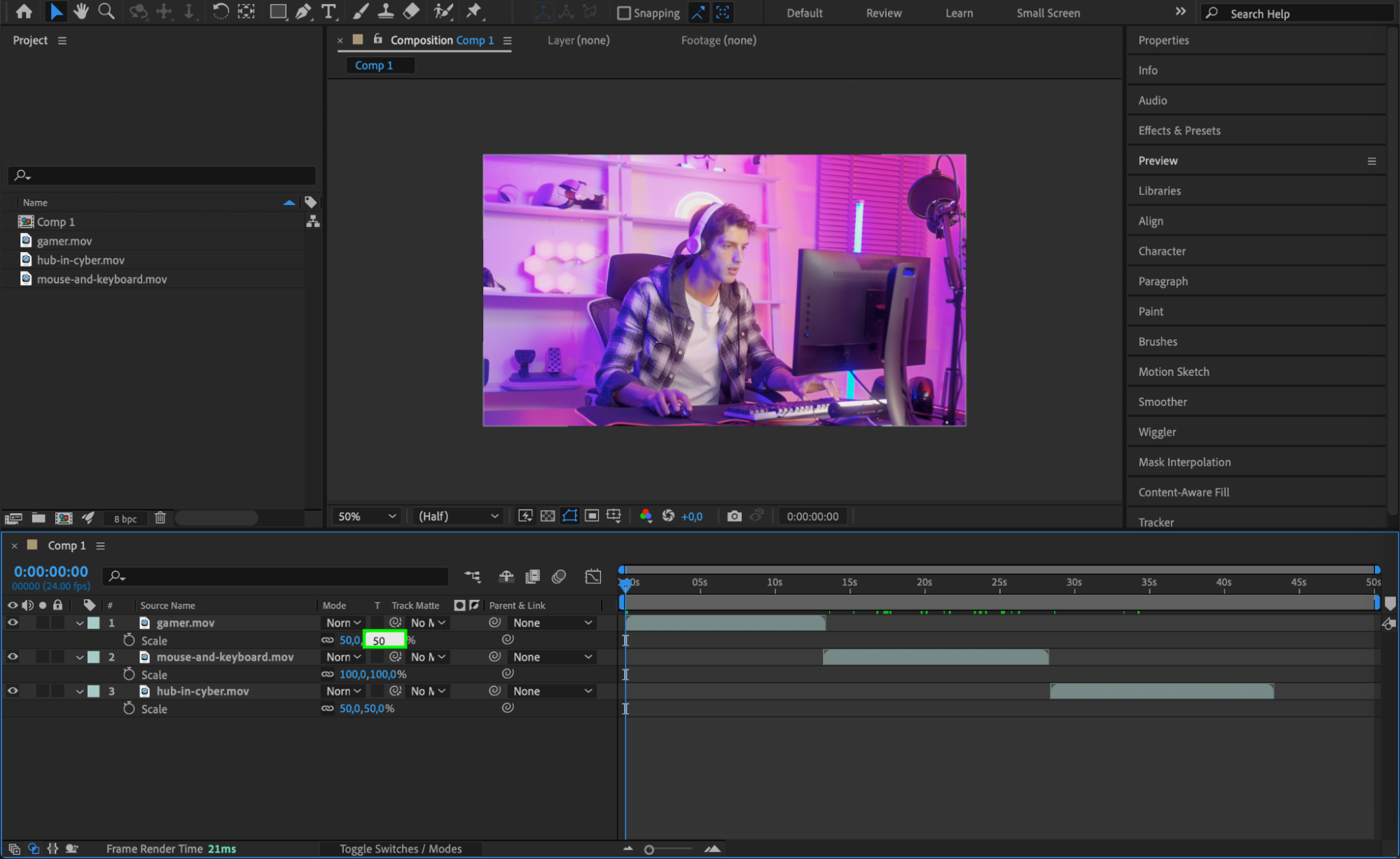Enable the Snapping checkbox

point(623,13)
